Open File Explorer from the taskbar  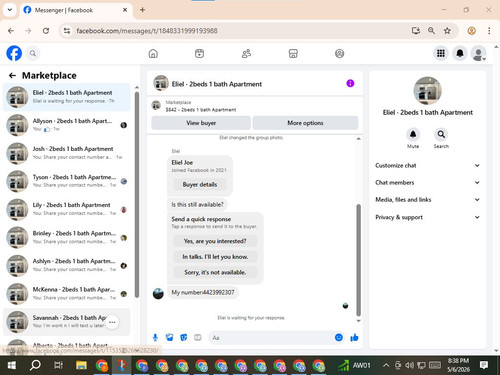pos(81,366)
